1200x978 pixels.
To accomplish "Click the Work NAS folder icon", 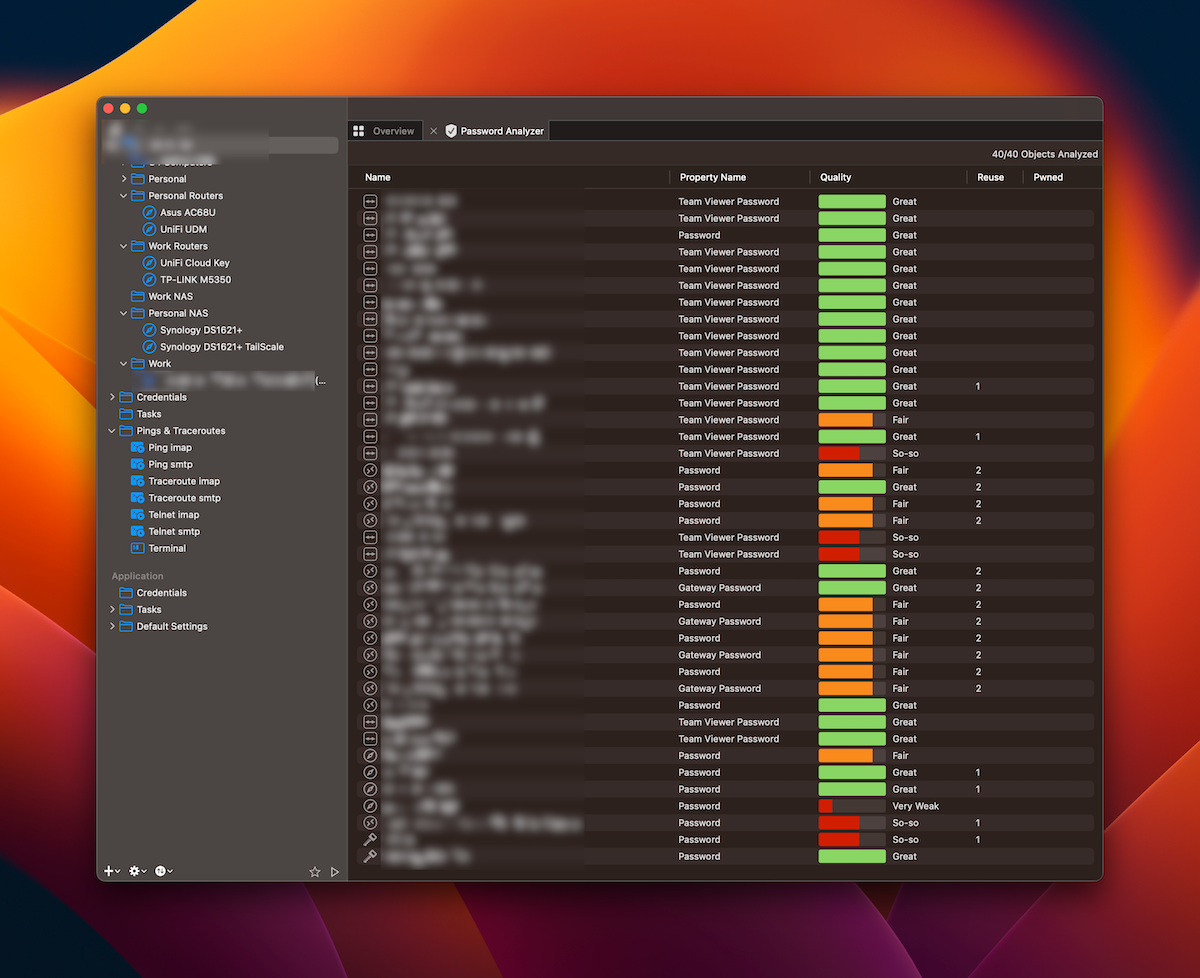I will (138, 297).
